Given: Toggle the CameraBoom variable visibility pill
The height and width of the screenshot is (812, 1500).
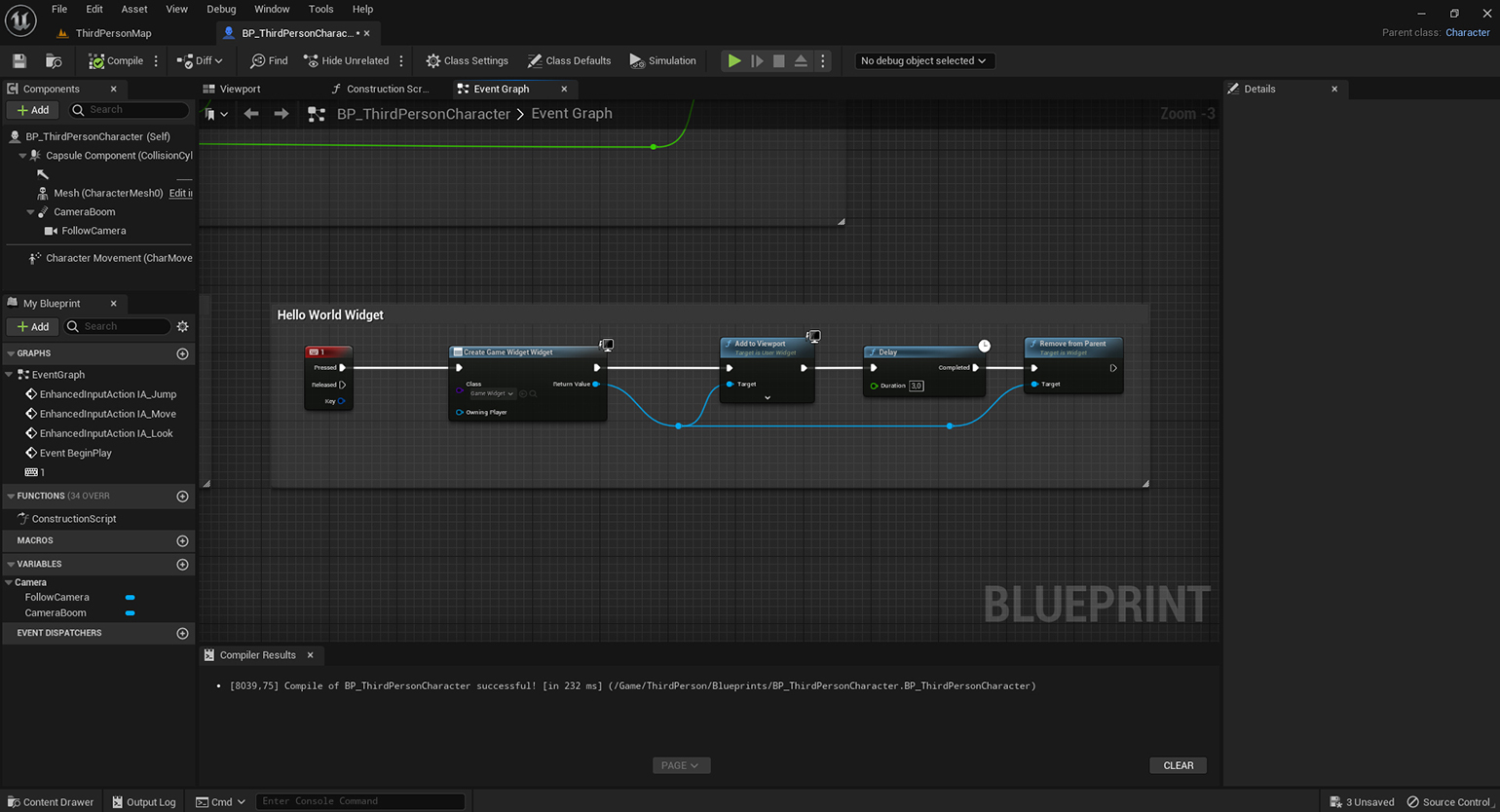Looking at the screenshot, I should (x=131, y=613).
